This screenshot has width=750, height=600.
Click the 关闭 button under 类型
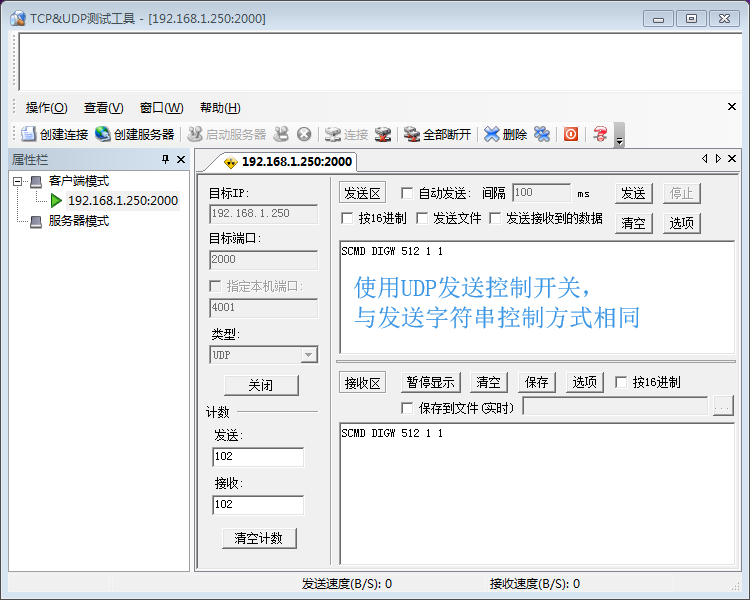[x=261, y=385]
